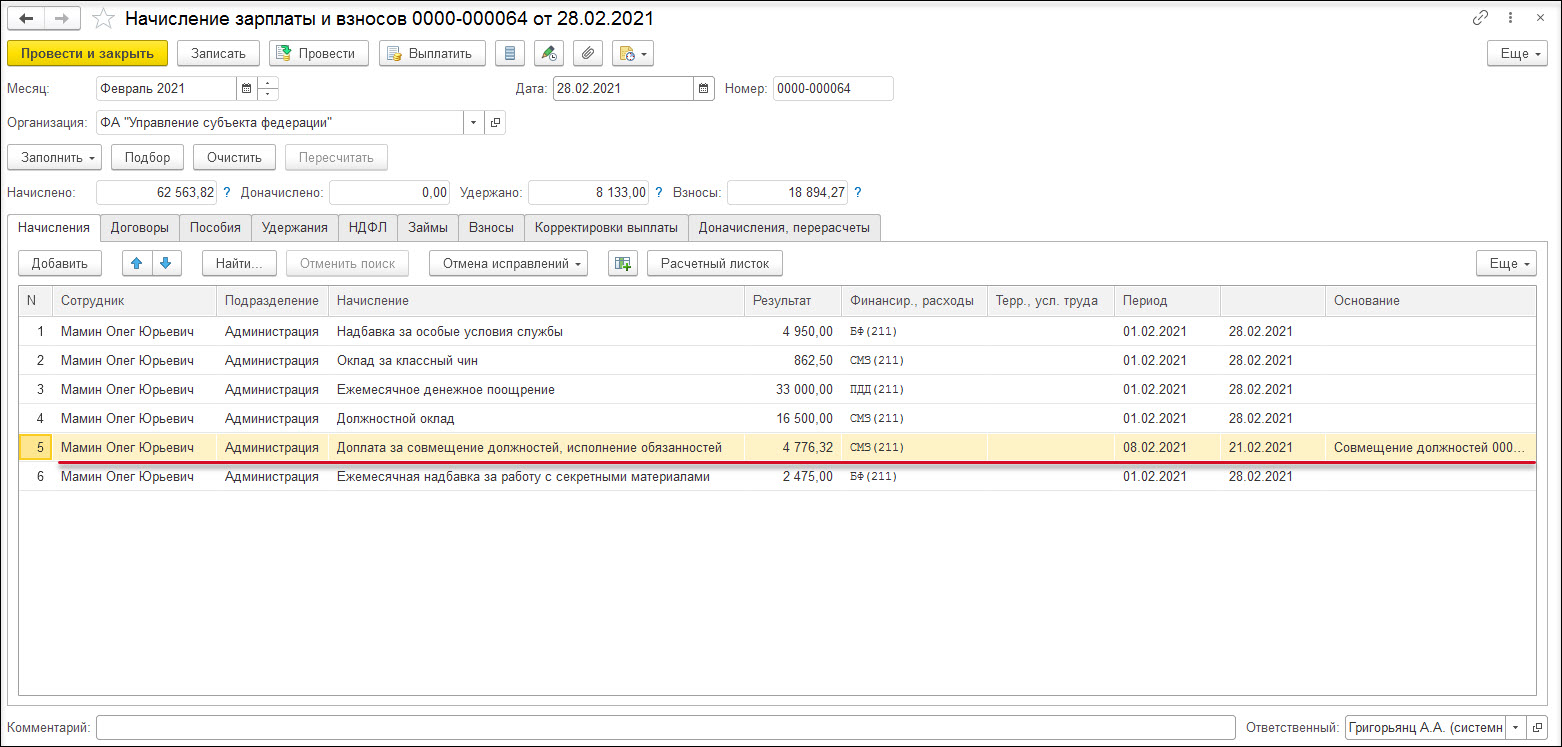This screenshot has height=747, width=1562.
Task: Switch to the Пособия tab
Action: (215, 227)
